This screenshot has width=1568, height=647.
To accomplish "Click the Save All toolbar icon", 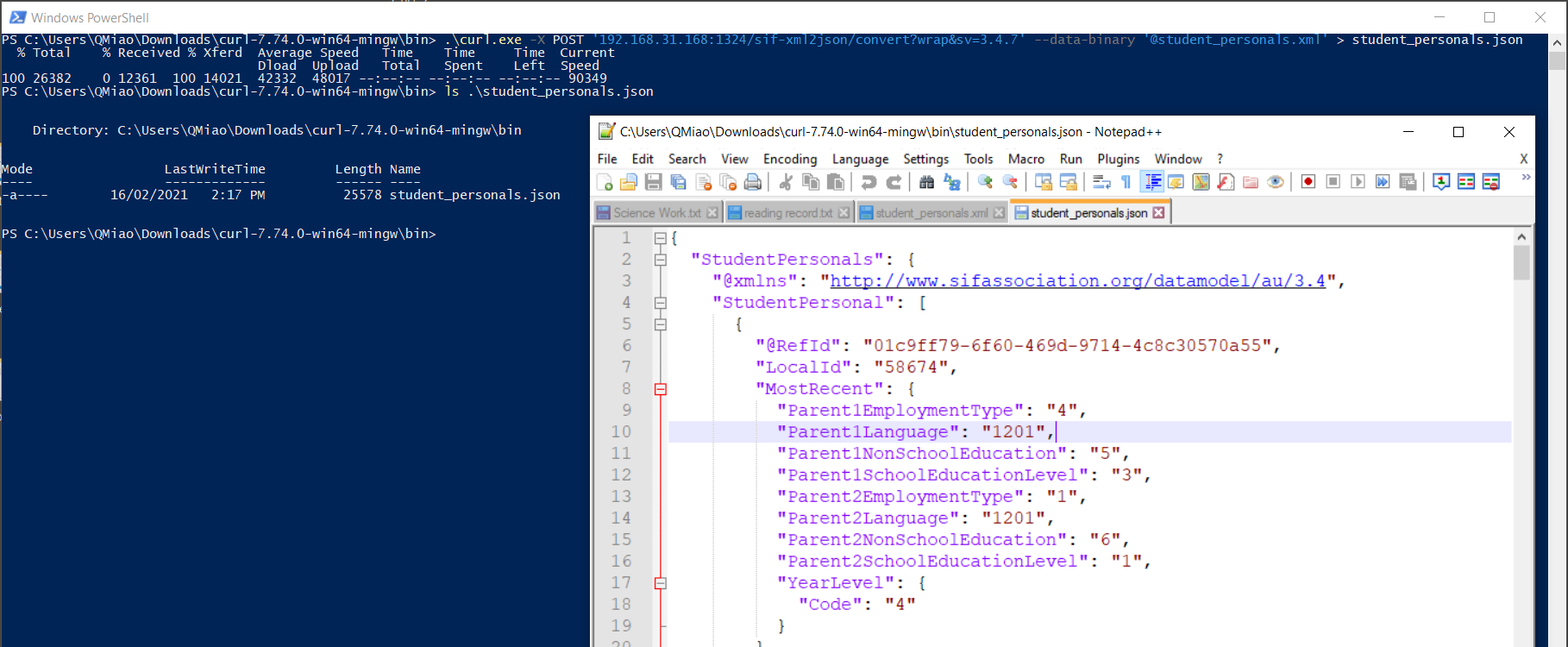I will pos(679,182).
